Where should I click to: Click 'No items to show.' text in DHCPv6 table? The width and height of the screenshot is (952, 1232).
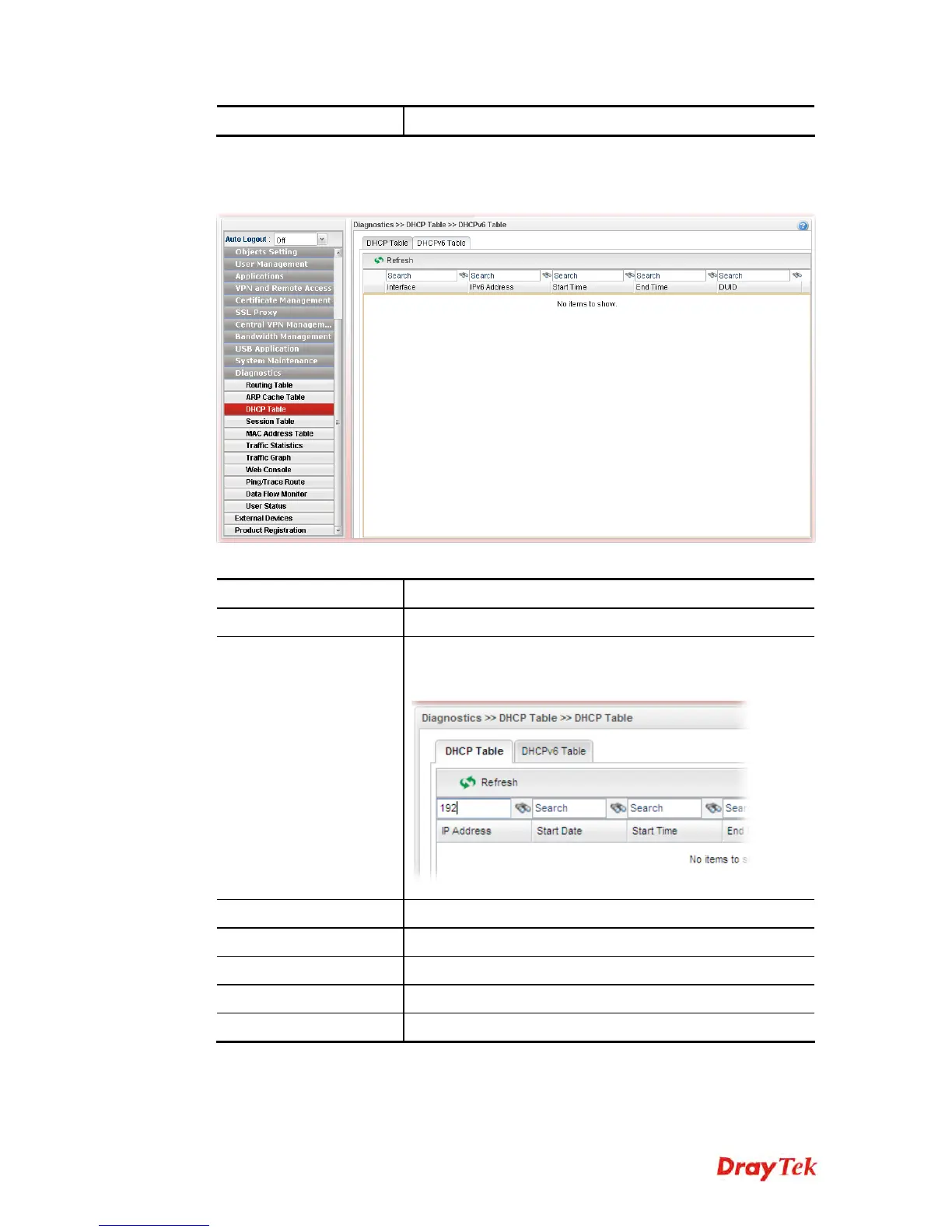pos(586,304)
